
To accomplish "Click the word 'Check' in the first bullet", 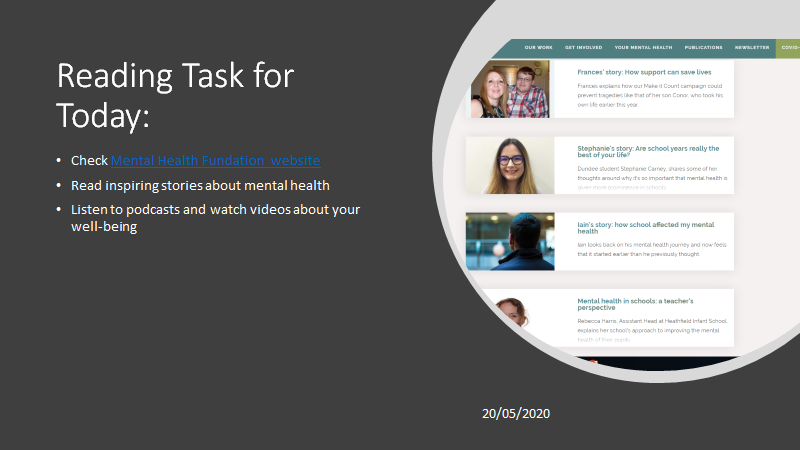I will pos(89,160).
